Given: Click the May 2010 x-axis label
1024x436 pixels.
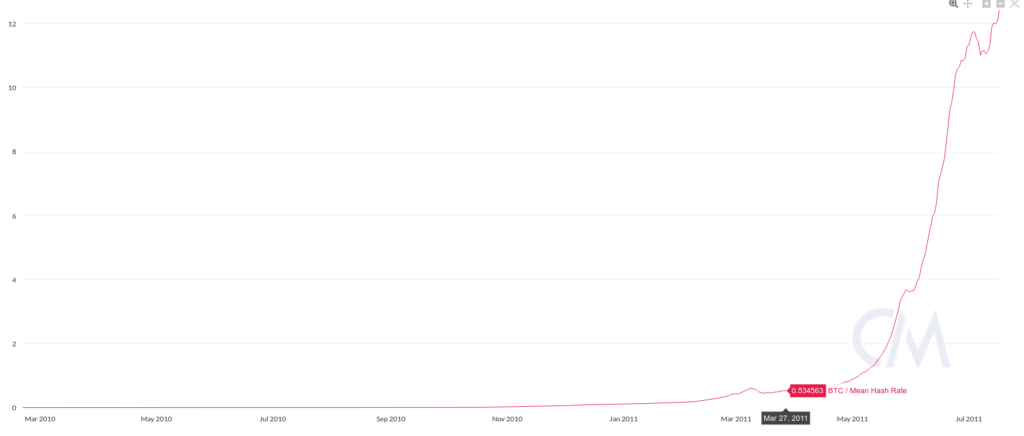Looking at the screenshot, I should (156, 418).
